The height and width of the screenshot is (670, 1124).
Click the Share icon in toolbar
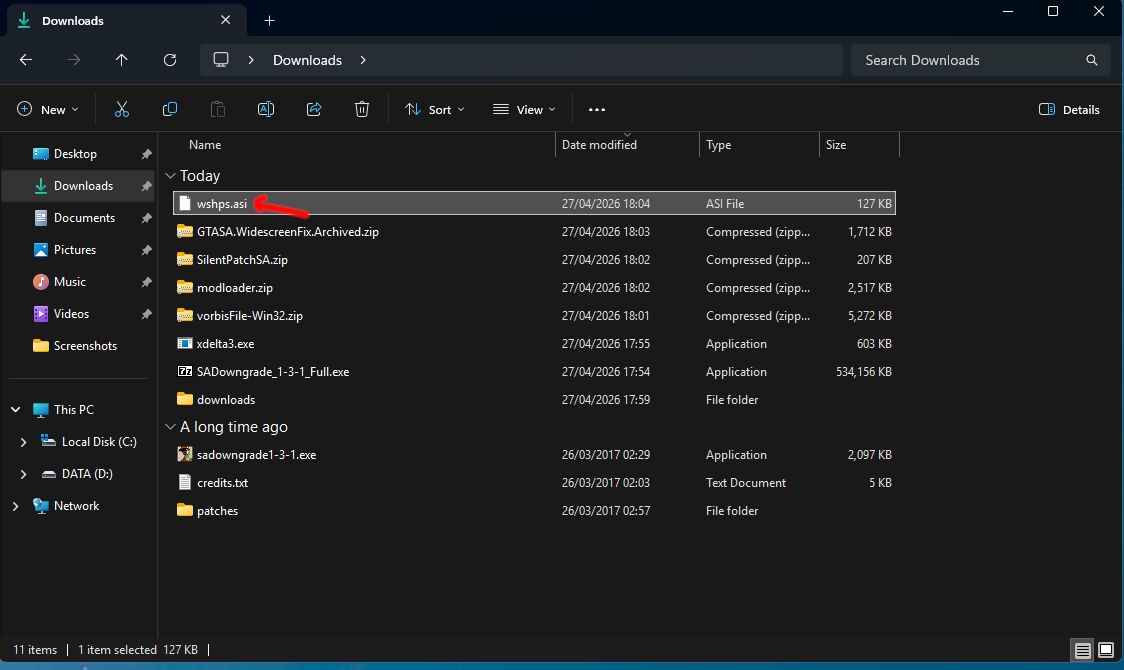pos(314,109)
